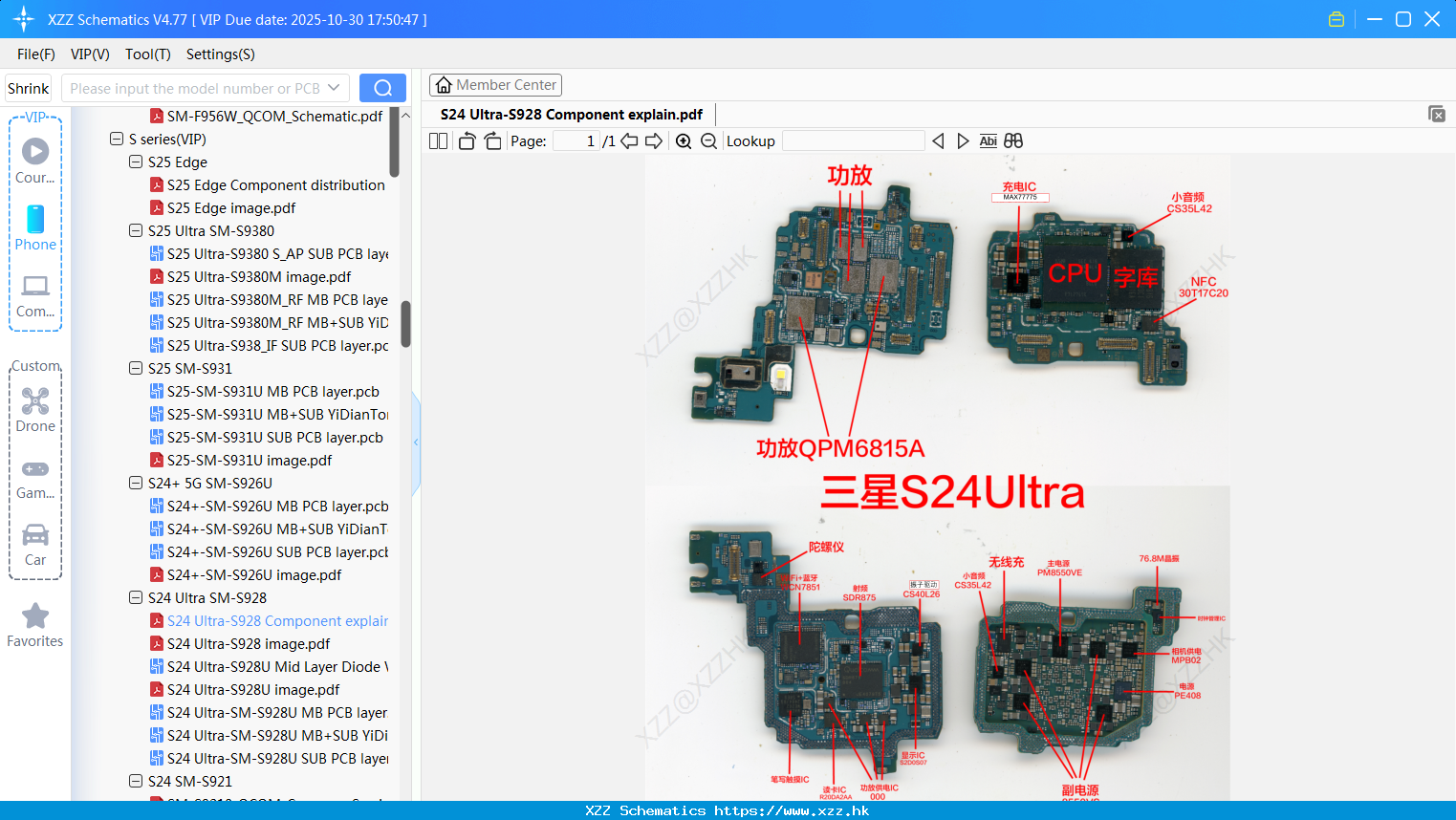Open the Member Center

pos(495,85)
